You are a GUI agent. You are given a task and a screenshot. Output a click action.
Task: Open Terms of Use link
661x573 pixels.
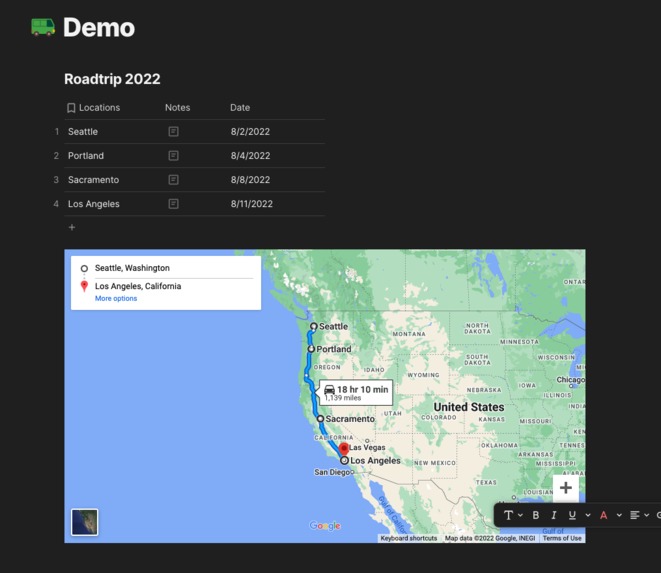(x=562, y=538)
